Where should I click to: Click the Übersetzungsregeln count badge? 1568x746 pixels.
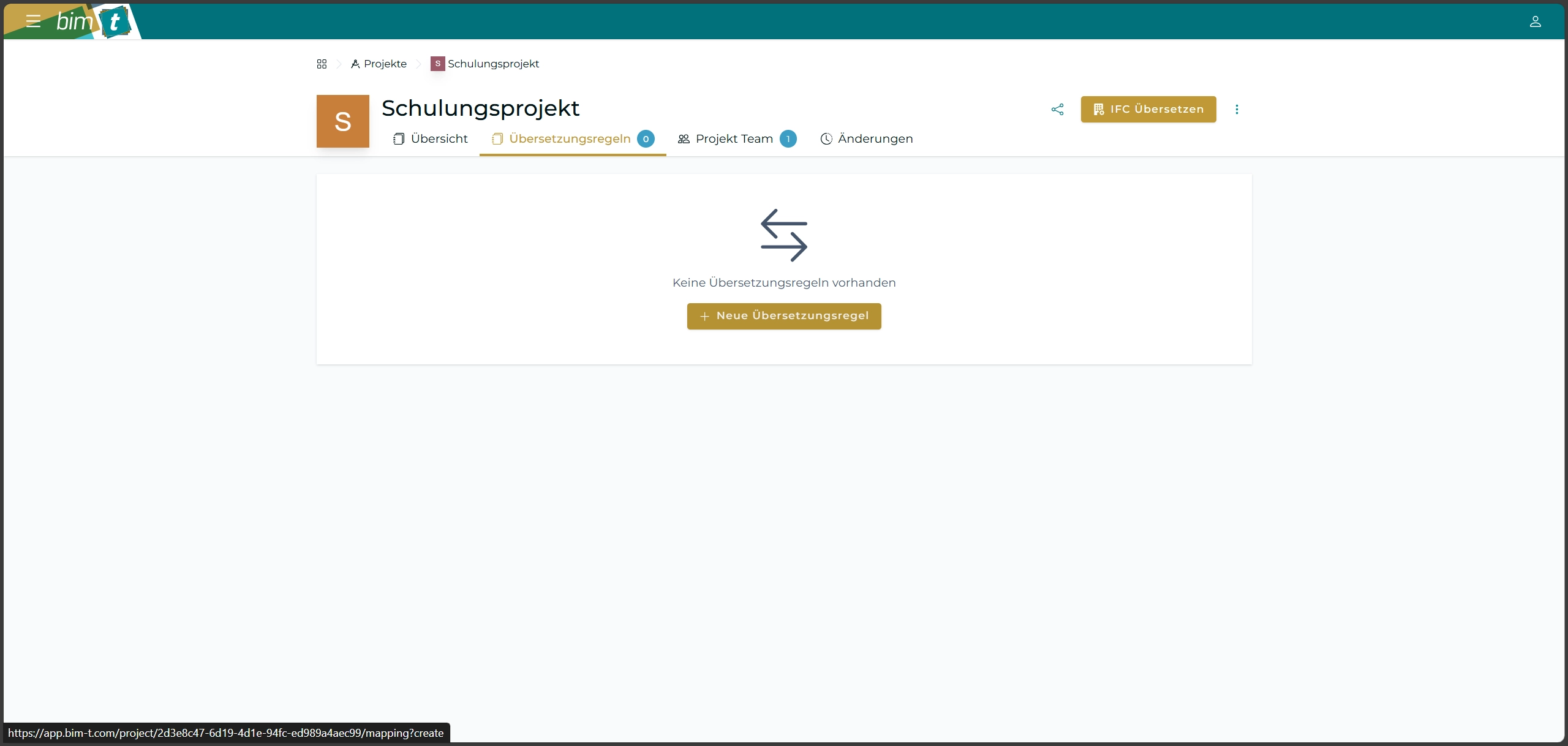pos(646,139)
